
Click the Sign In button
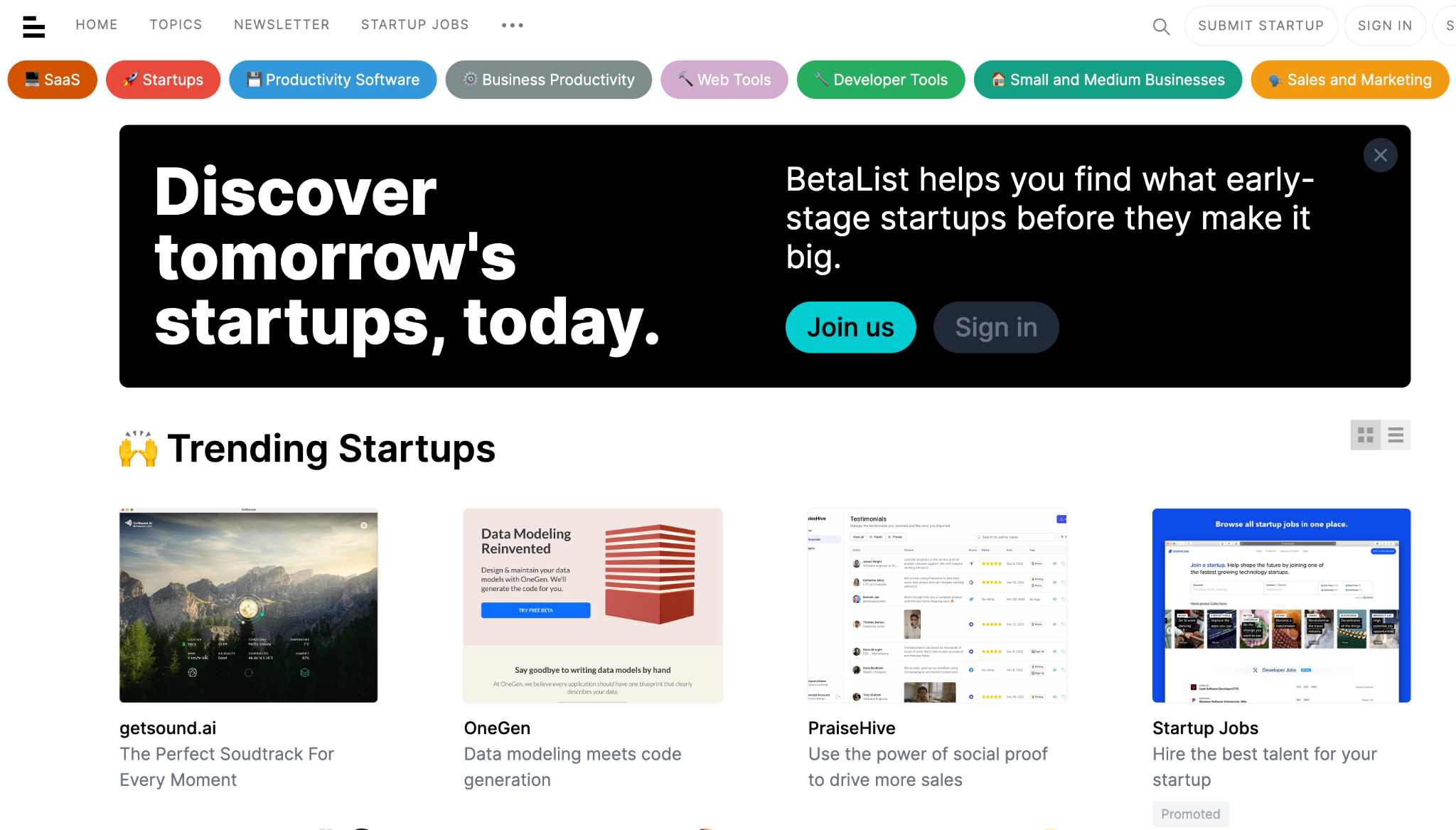[1384, 25]
